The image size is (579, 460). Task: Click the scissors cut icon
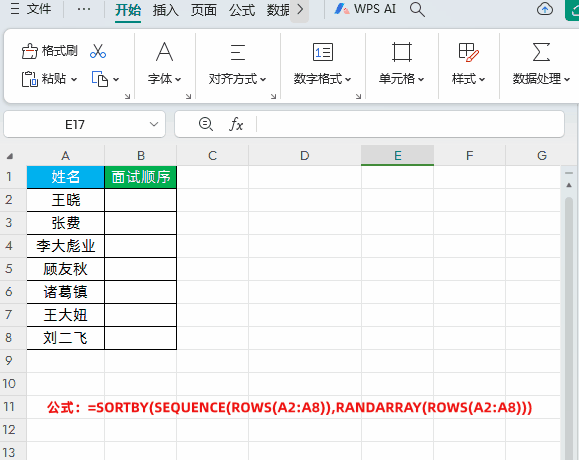pos(98,51)
